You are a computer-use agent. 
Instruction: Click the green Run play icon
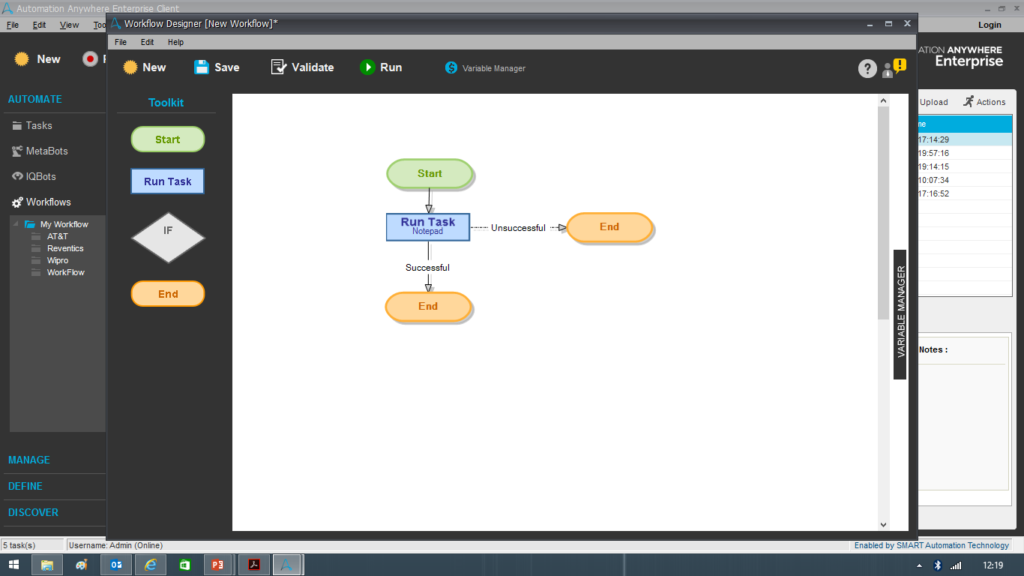368,67
